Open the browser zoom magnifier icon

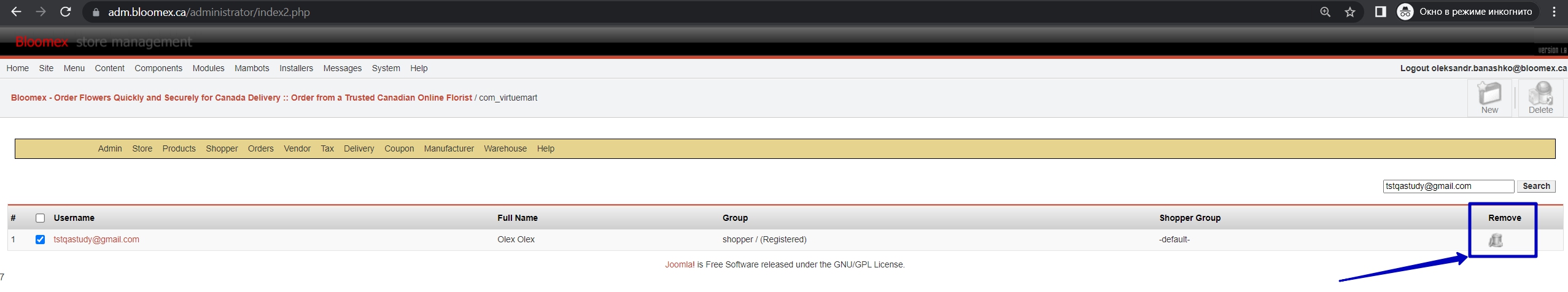tap(1325, 12)
